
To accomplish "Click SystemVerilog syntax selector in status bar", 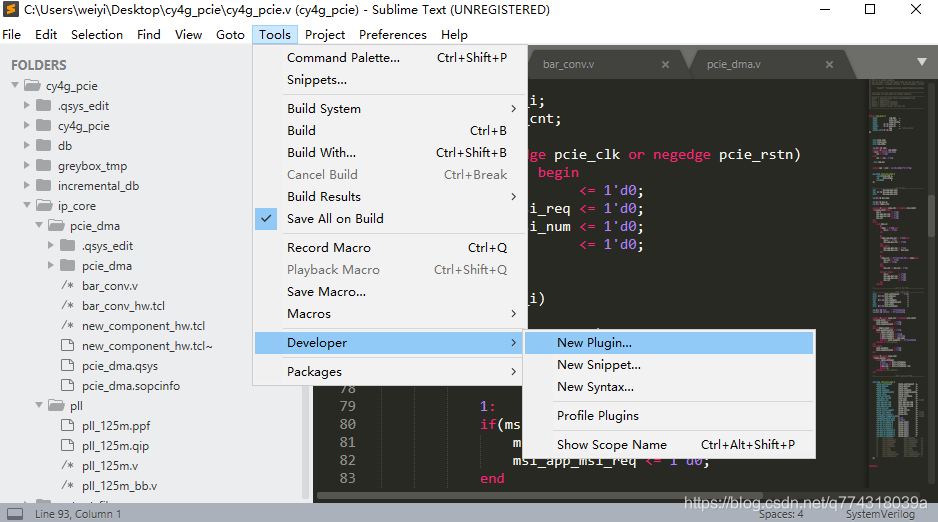I will pyautogui.click(x=880, y=514).
